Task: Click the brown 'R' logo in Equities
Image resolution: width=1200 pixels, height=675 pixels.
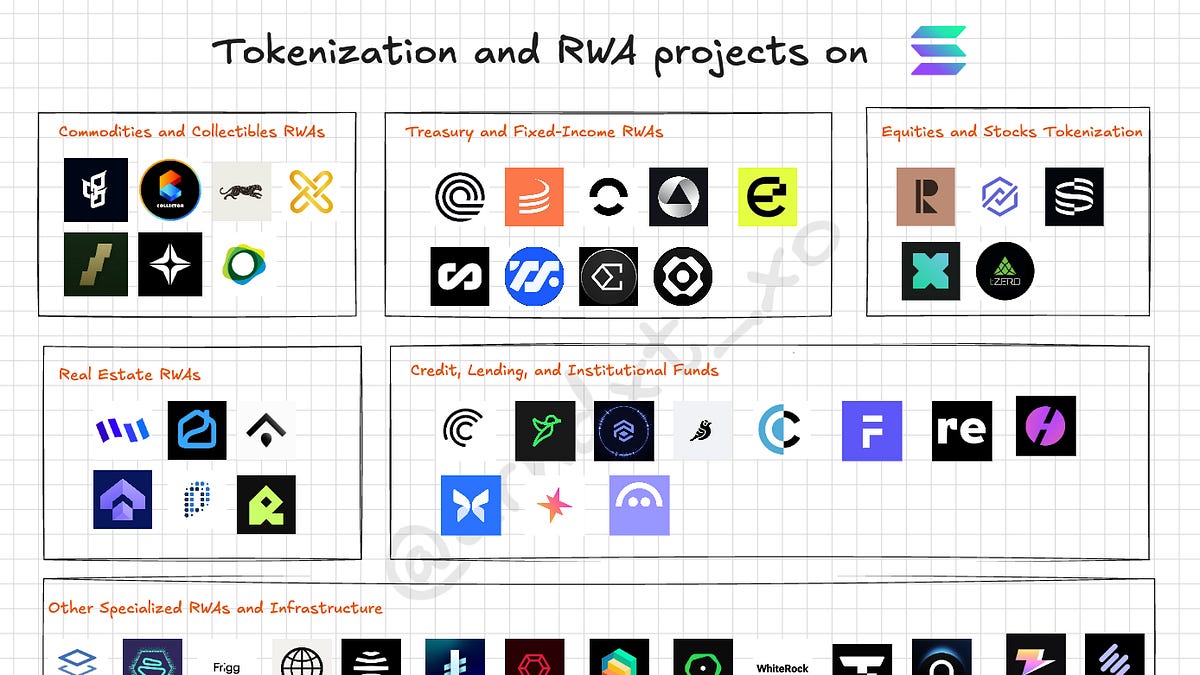Action: [925, 196]
